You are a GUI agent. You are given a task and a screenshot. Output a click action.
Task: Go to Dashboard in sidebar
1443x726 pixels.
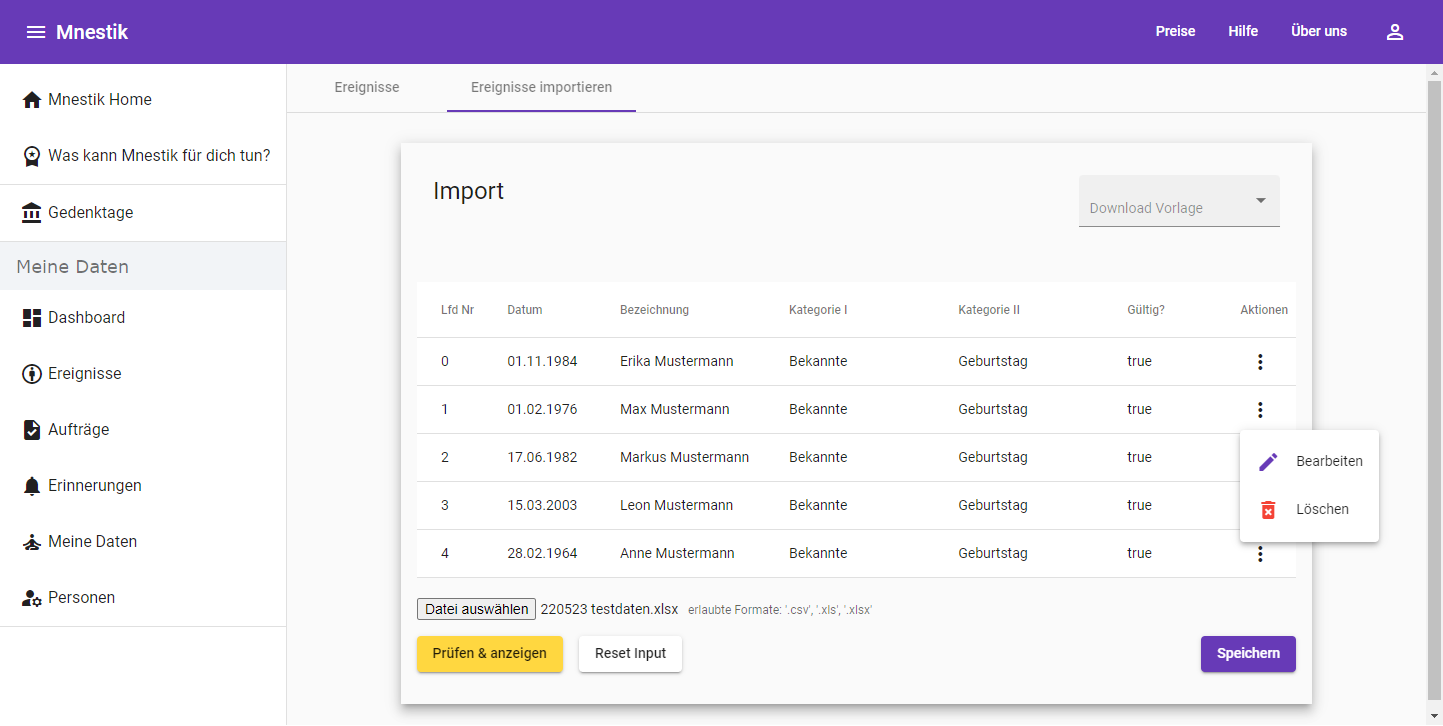click(86, 318)
